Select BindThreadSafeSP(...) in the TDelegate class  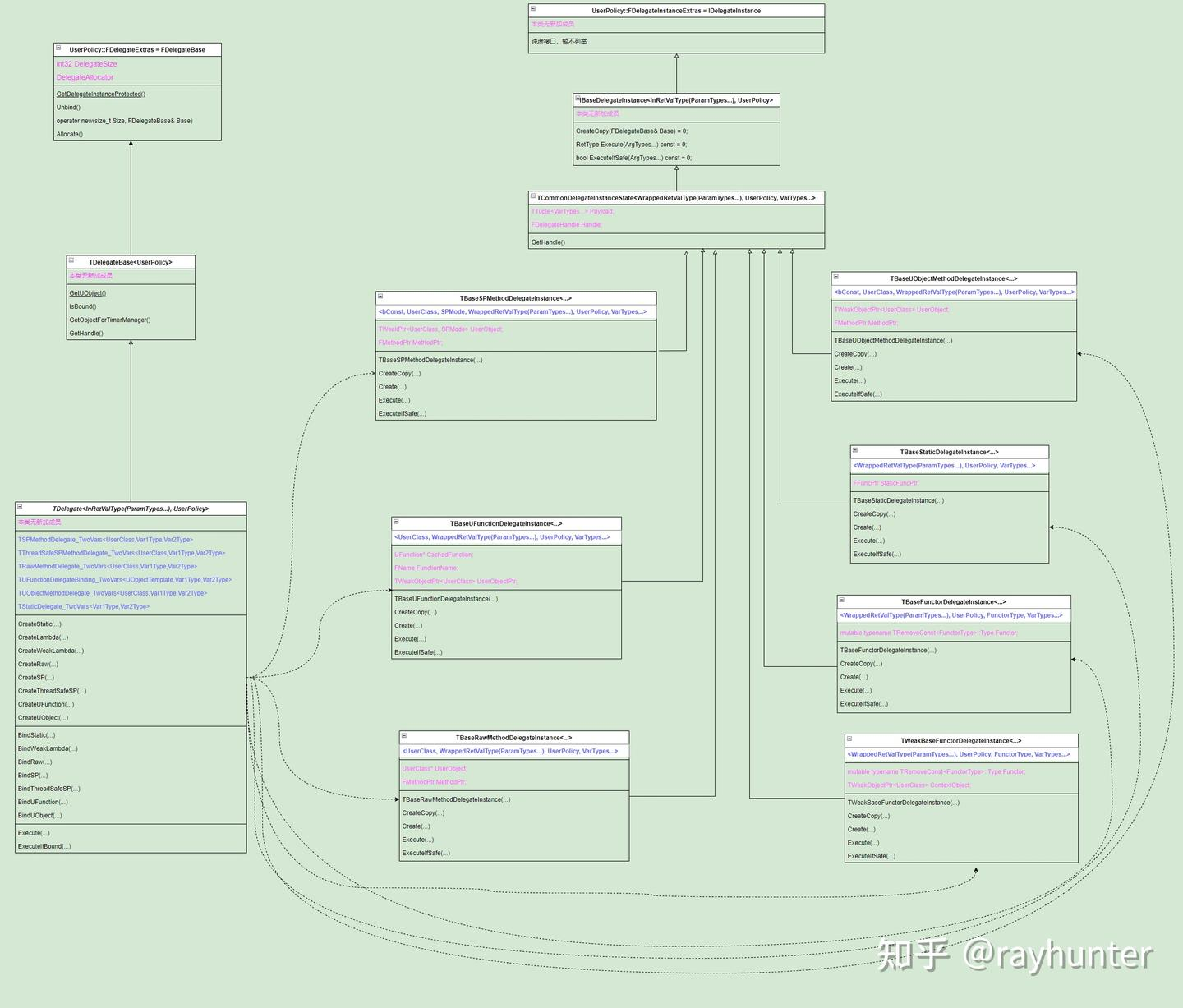49,789
